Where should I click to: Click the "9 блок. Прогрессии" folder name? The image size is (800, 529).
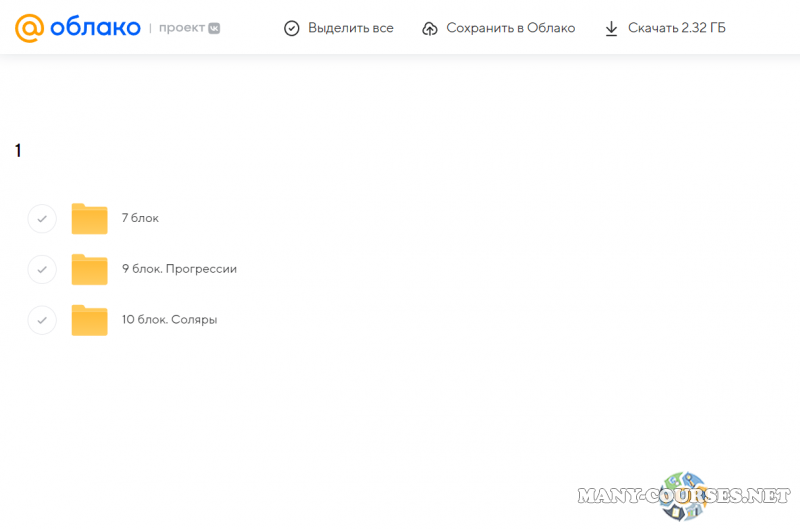tap(179, 269)
